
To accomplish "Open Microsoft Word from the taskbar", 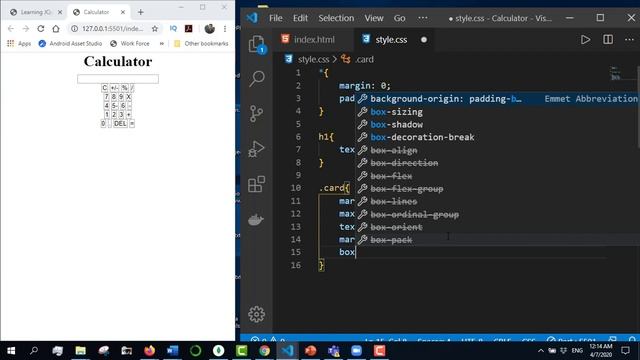I will [172, 351].
